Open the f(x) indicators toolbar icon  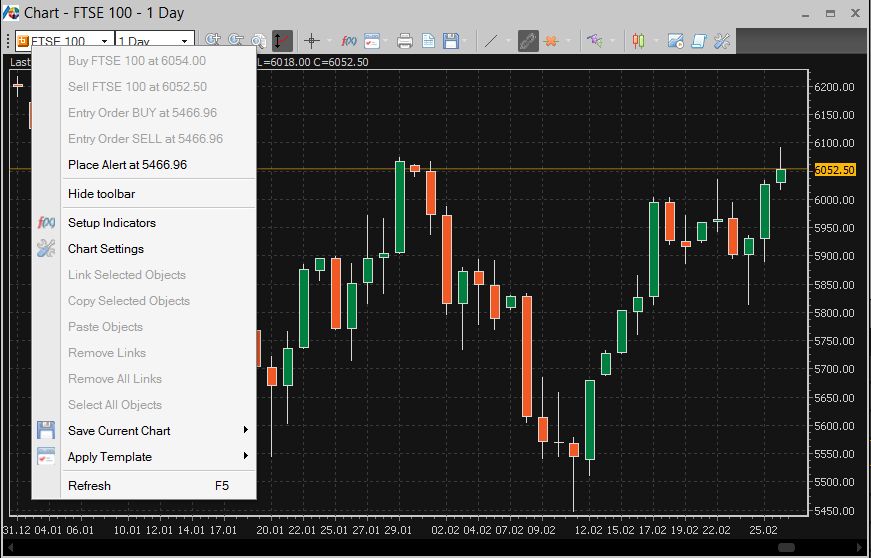pyautogui.click(x=348, y=41)
